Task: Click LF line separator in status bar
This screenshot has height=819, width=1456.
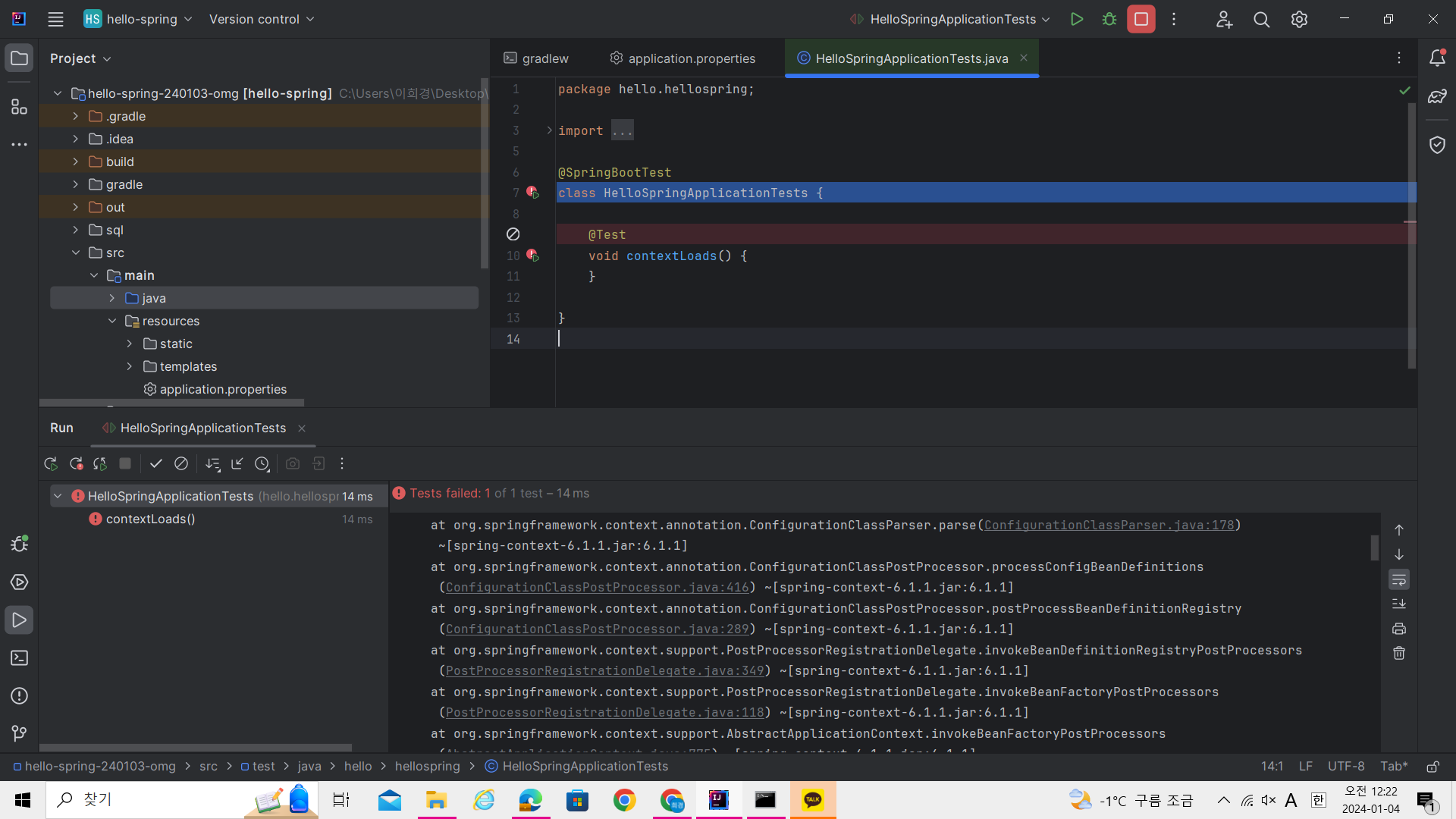Action: pyautogui.click(x=1305, y=767)
